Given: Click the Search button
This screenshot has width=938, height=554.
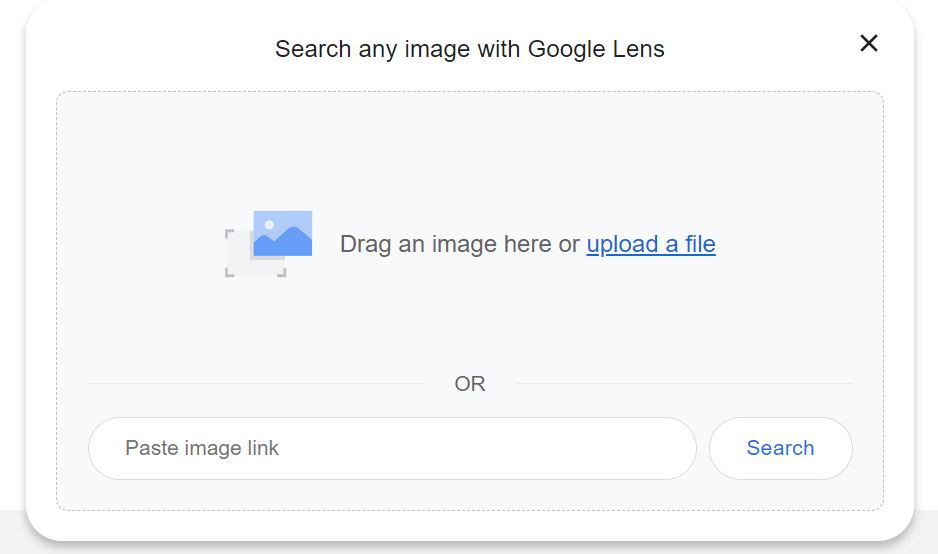Looking at the screenshot, I should [781, 448].
